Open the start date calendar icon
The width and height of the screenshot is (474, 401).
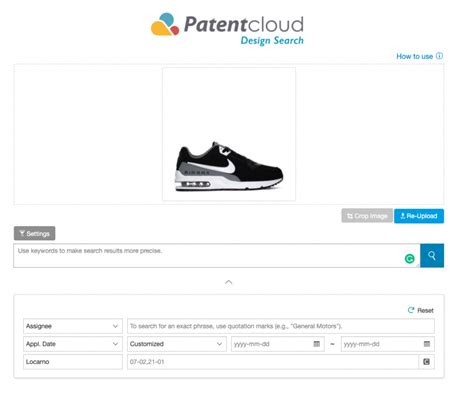[317, 344]
